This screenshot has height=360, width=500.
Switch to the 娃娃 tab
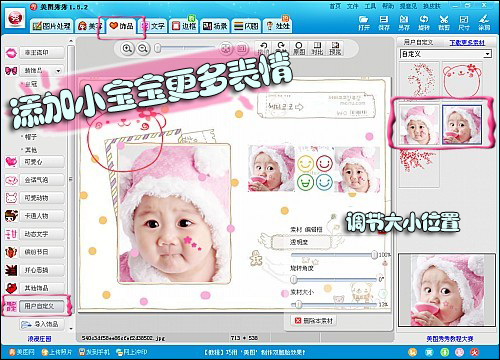(279, 26)
